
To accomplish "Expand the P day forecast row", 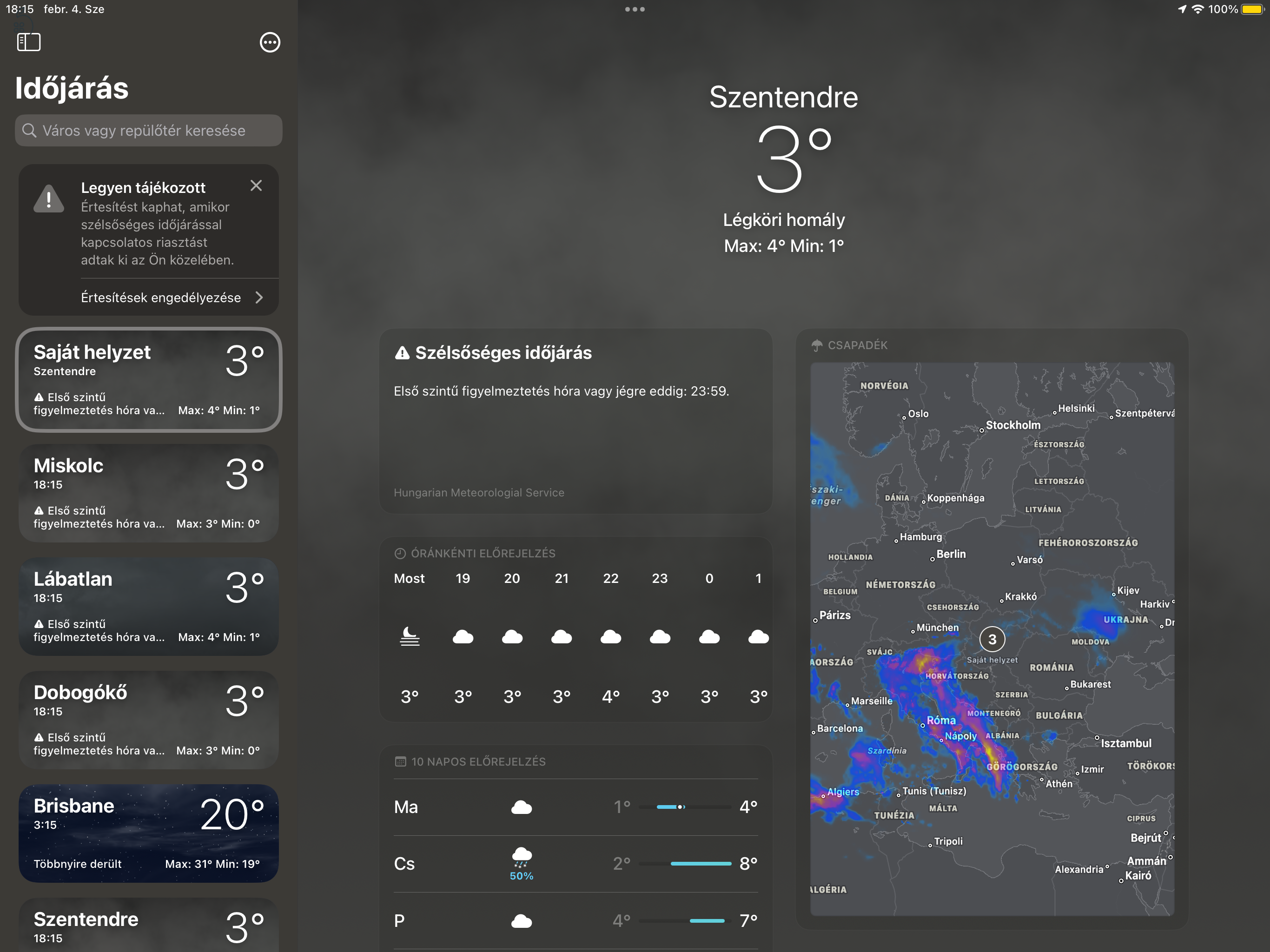I will pyautogui.click(x=575, y=920).
